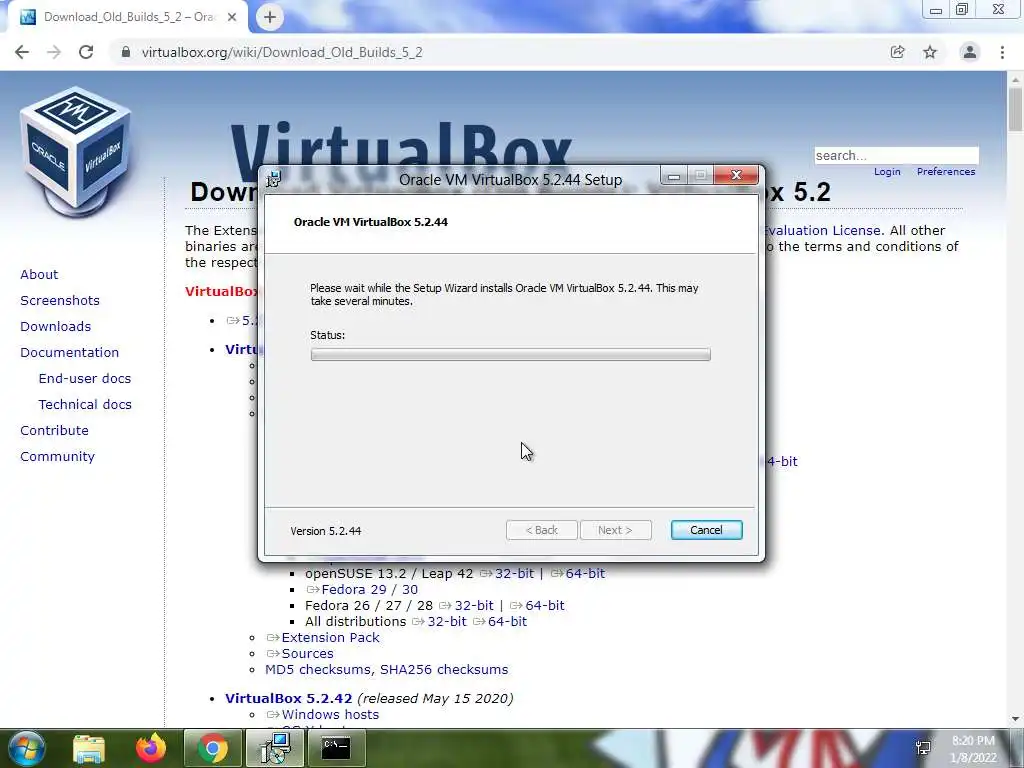Open the Login link
This screenshot has height=768, width=1024.
click(887, 172)
